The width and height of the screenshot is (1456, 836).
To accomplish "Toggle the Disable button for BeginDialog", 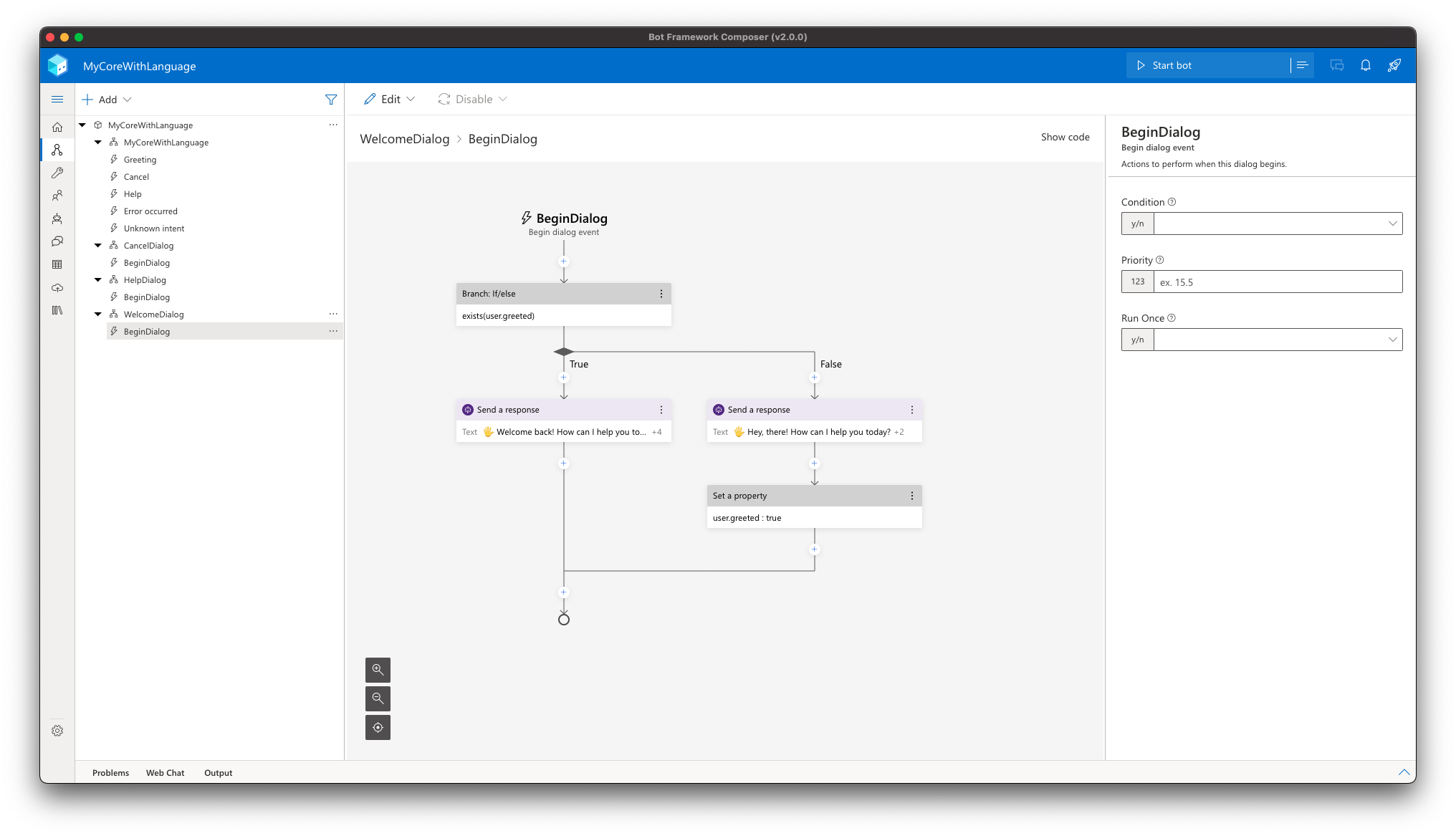I will (474, 99).
